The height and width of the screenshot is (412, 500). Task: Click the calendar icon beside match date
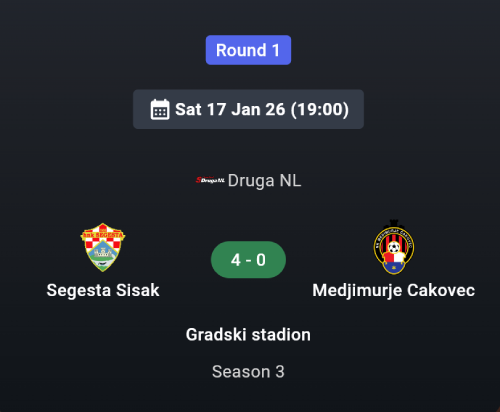[x=160, y=109]
